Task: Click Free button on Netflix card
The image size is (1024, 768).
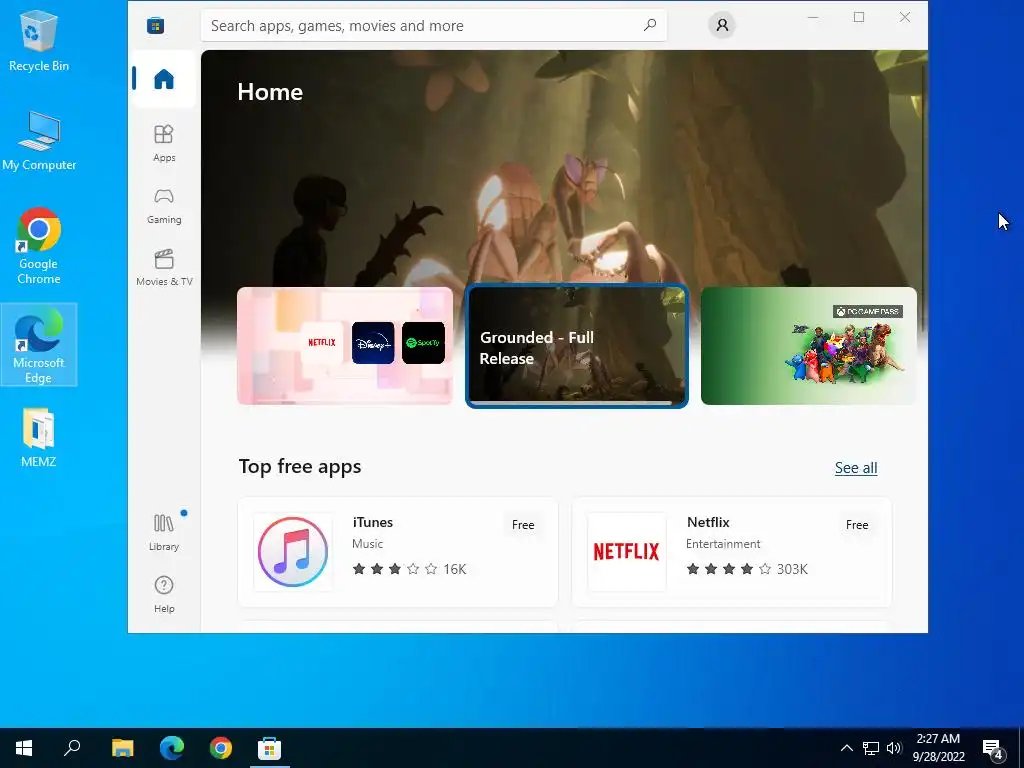Action: (857, 524)
